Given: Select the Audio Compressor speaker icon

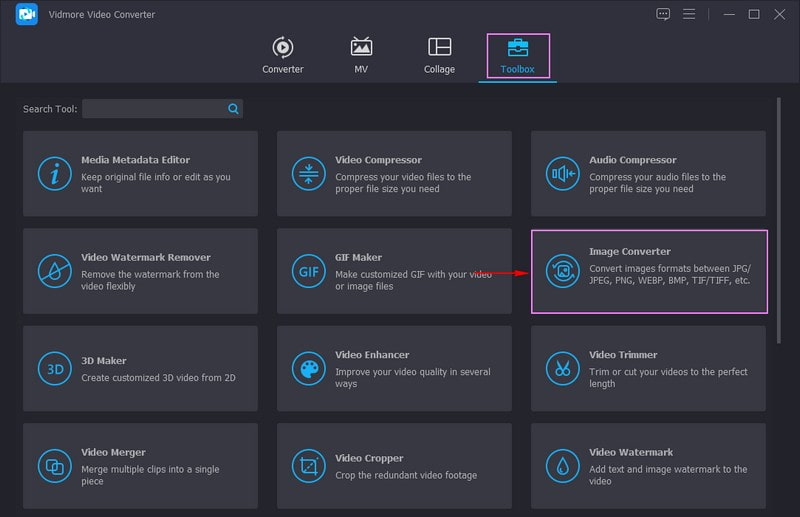Looking at the screenshot, I should [562, 174].
